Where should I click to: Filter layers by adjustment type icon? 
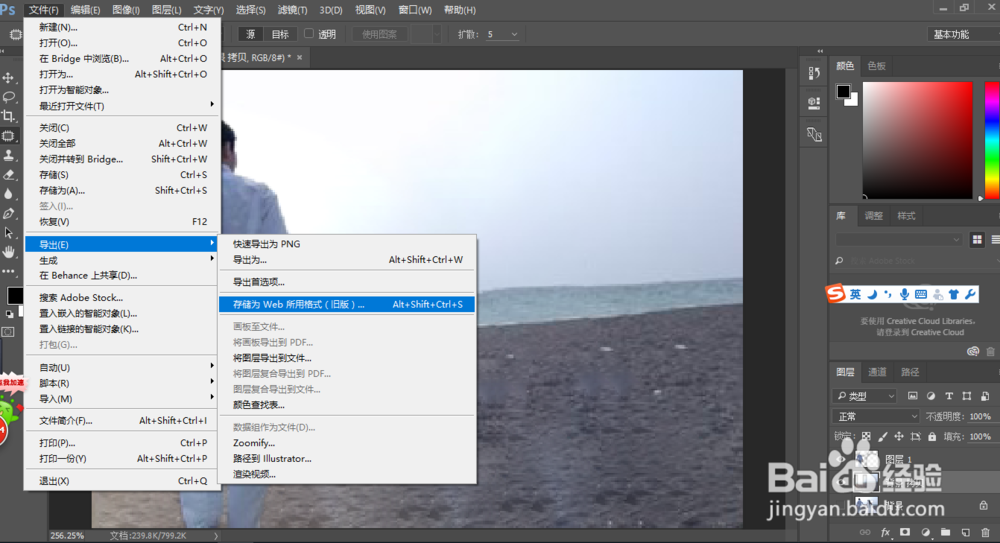tap(930, 396)
